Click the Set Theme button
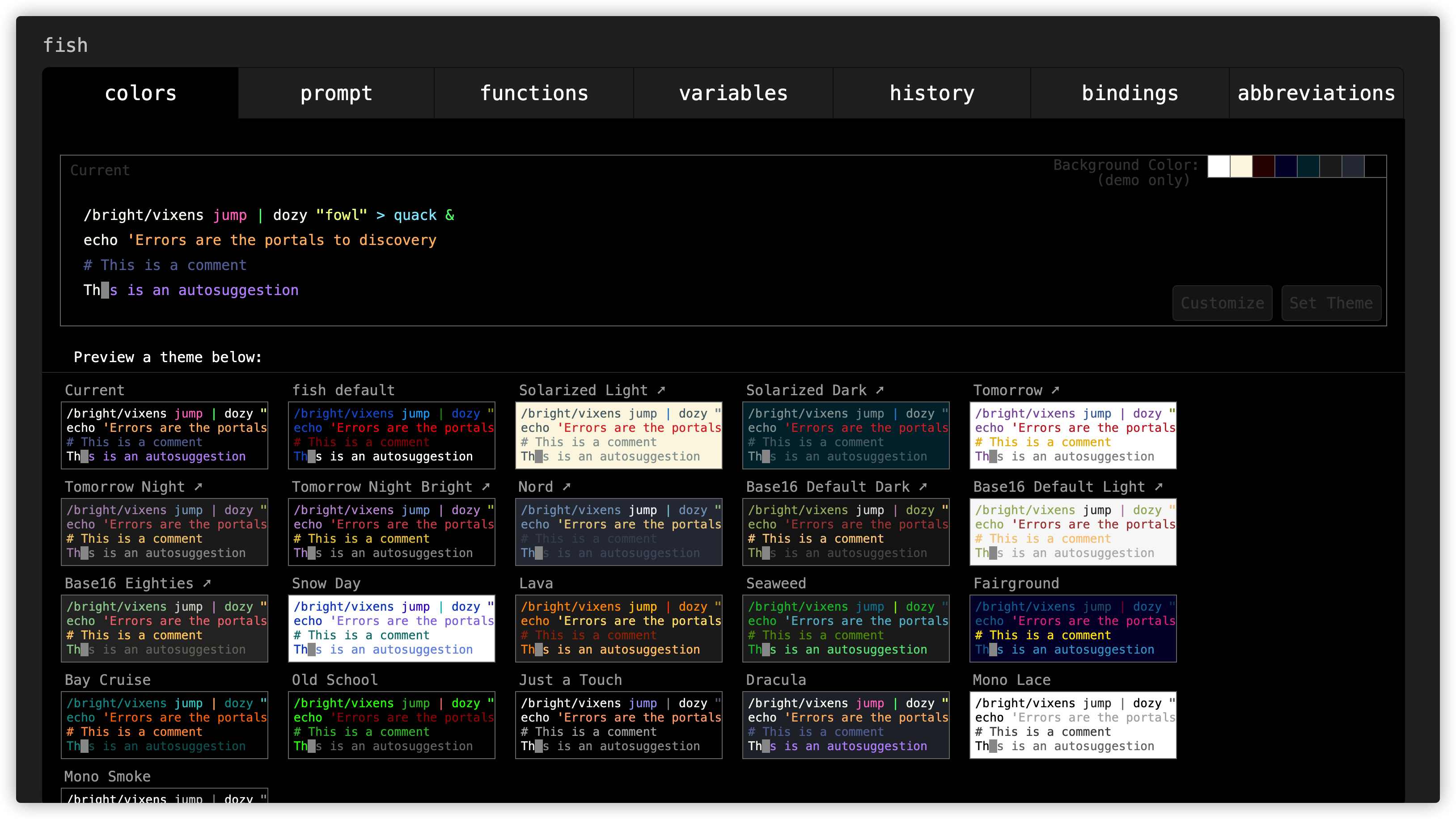 (x=1331, y=303)
